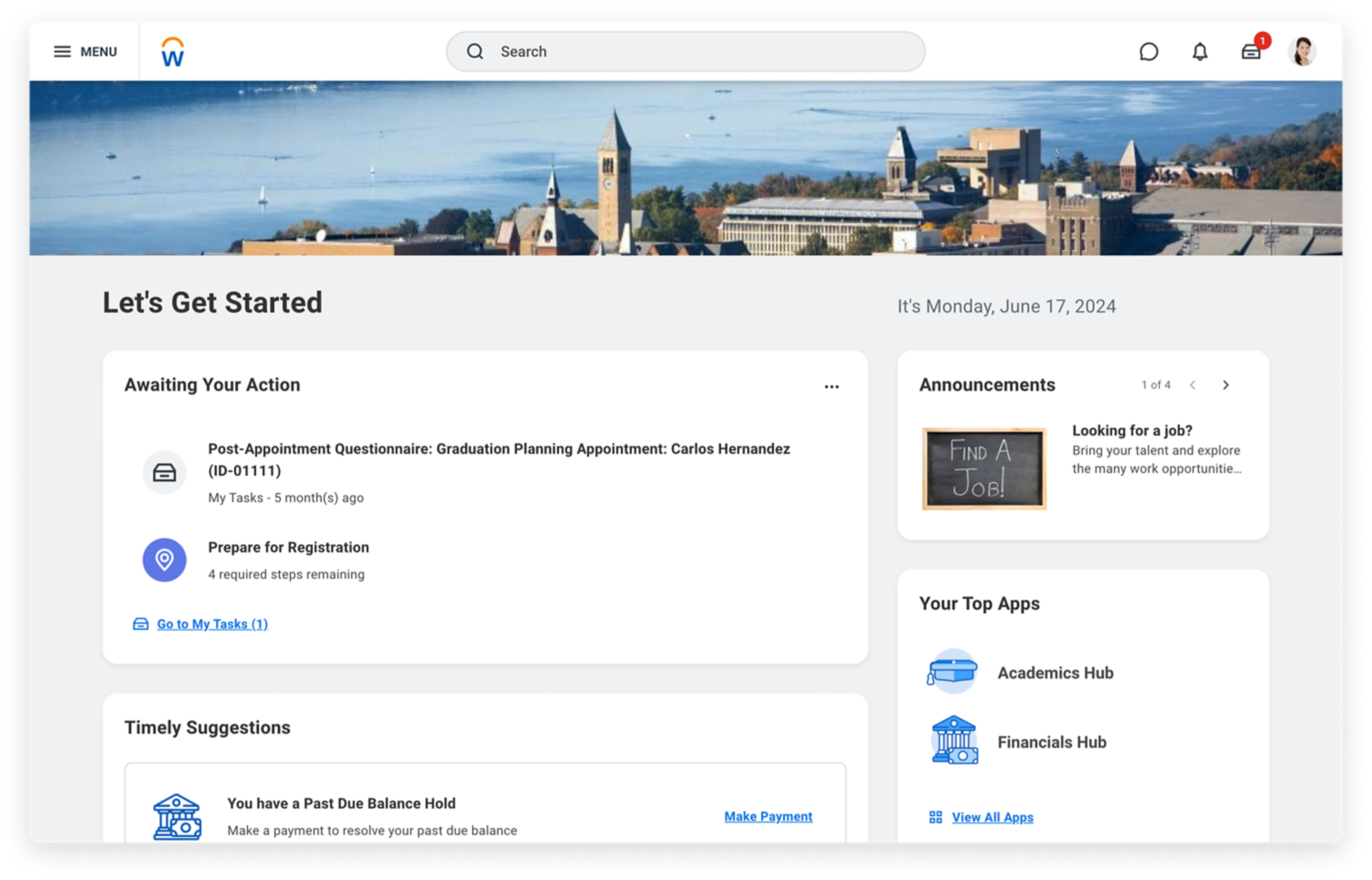Open the Awaiting Your Action ellipsis menu
Screen dimensions: 1372x880
[x=831, y=387]
